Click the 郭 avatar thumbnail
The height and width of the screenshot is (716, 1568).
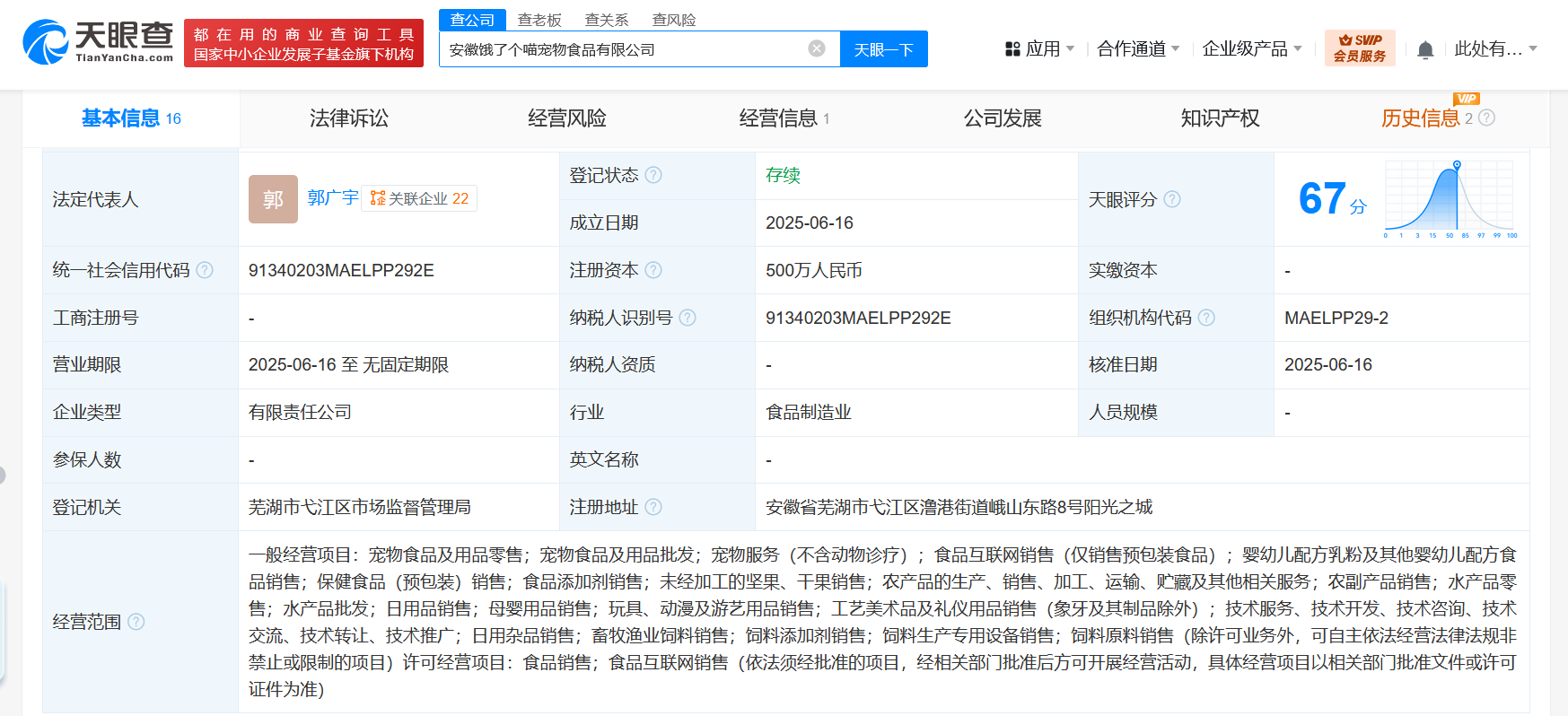[273, 199]
